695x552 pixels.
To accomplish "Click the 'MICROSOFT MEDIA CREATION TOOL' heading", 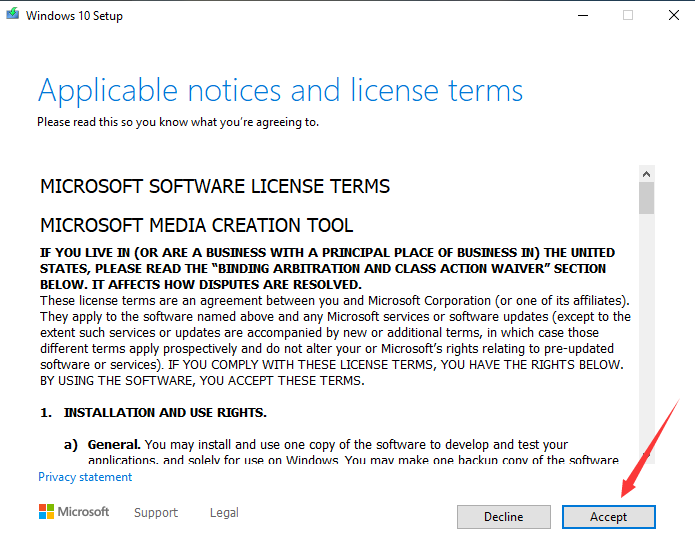I will point(196,225).
